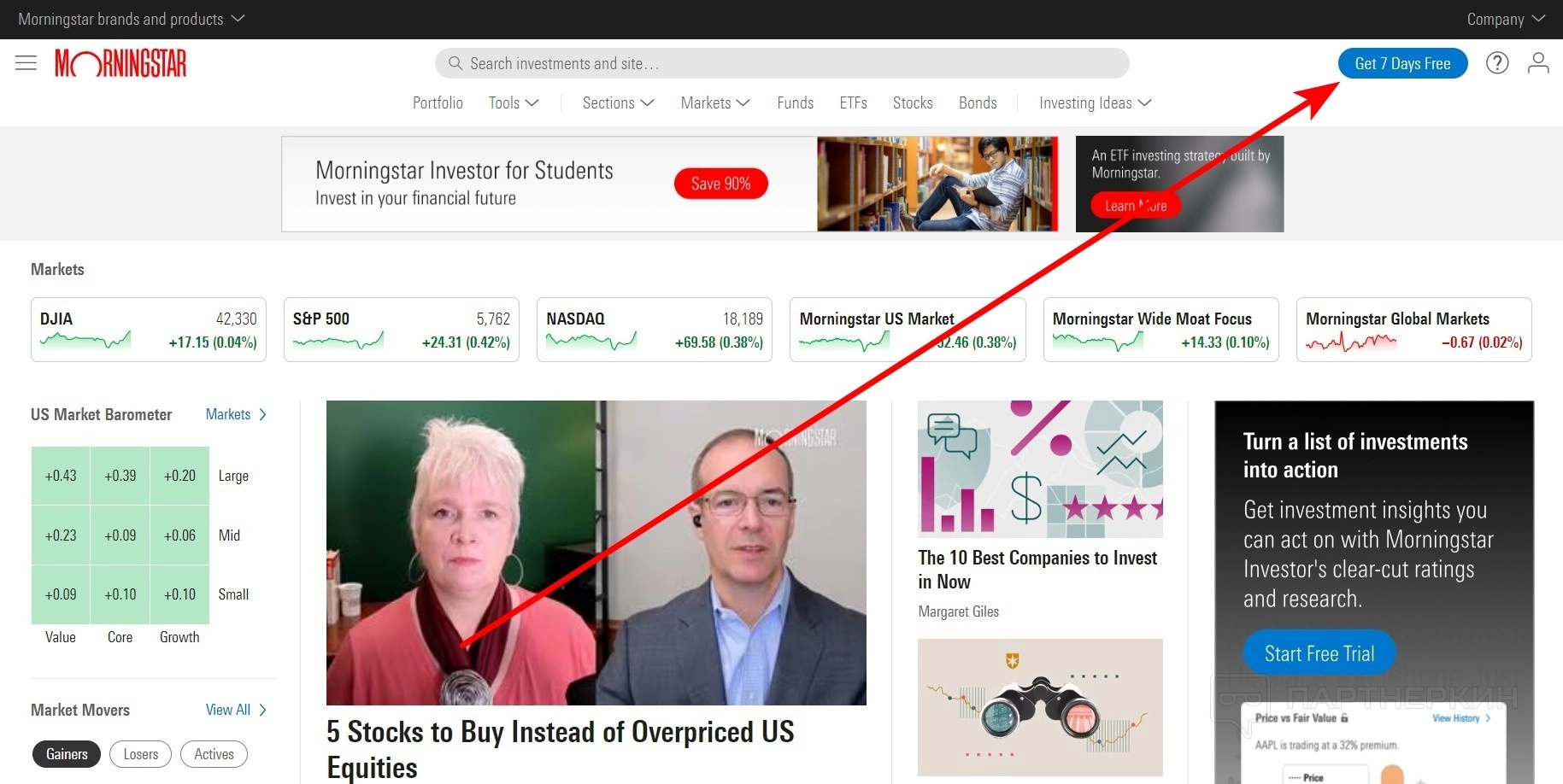Click the Large Value +0.43 barometer cell
Image resolution: width=1563 pixels, height=784 pixels.
pos(61,476)
